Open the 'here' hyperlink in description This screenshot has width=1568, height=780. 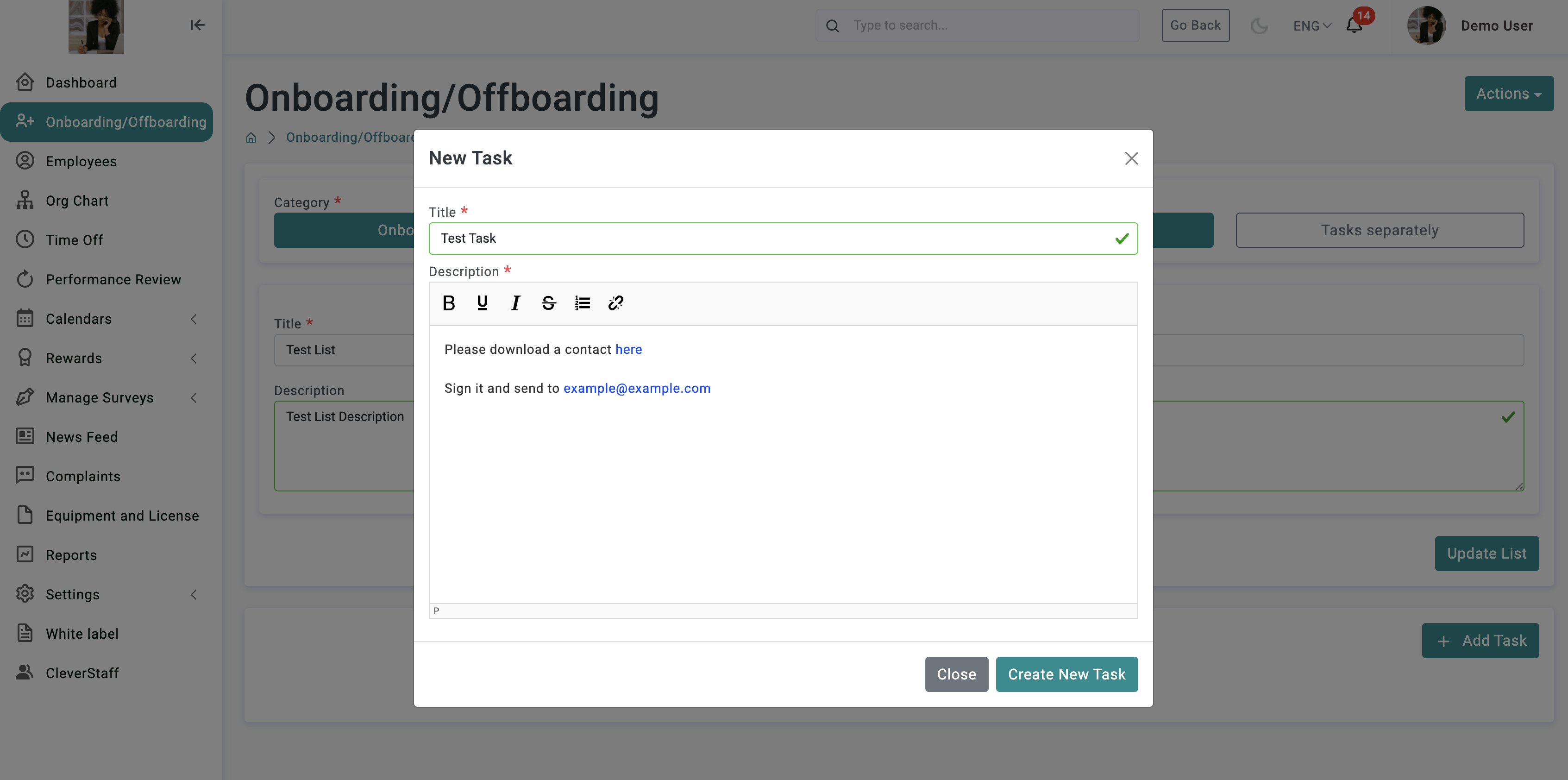tap(628, 350)
